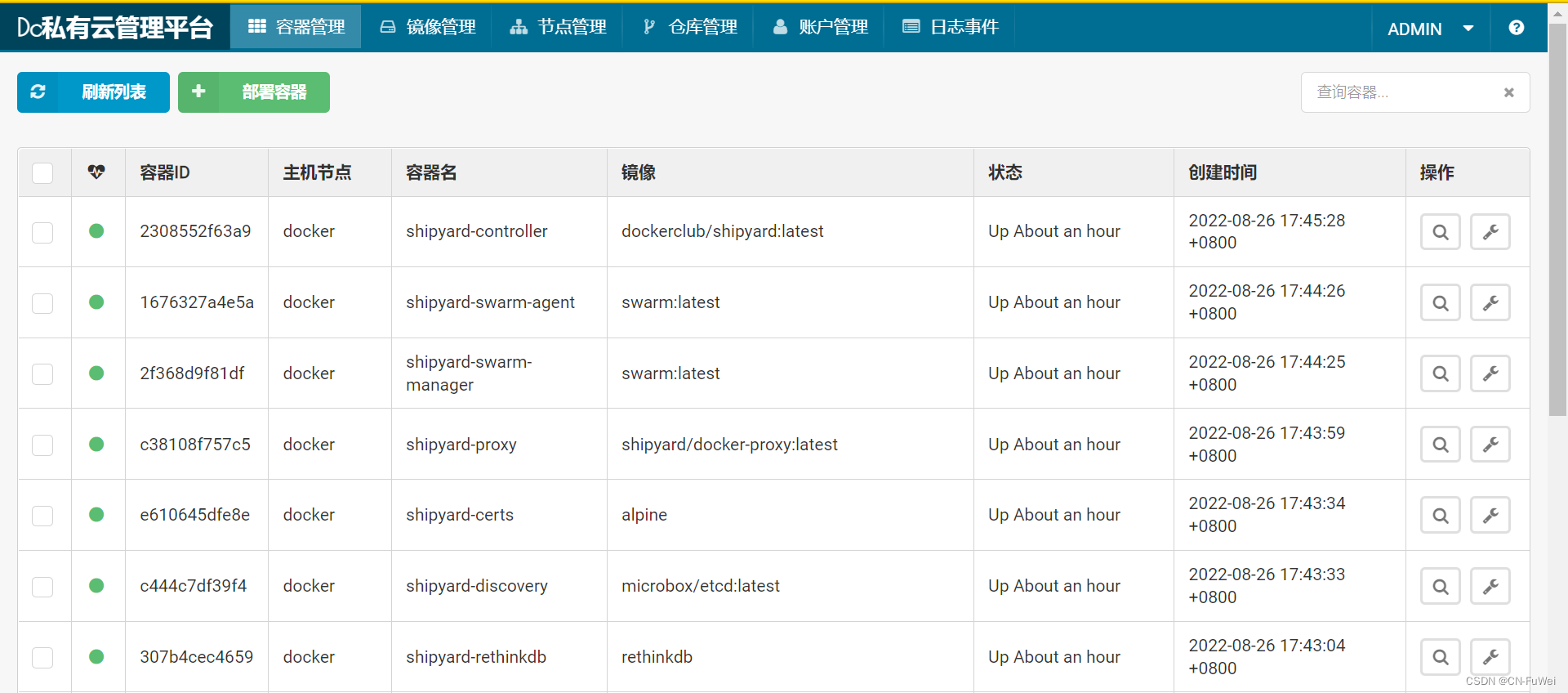This screenshot has height=693, width=1568.
Task: Click the heartbeat health column header icon
Action: point(96,172)
